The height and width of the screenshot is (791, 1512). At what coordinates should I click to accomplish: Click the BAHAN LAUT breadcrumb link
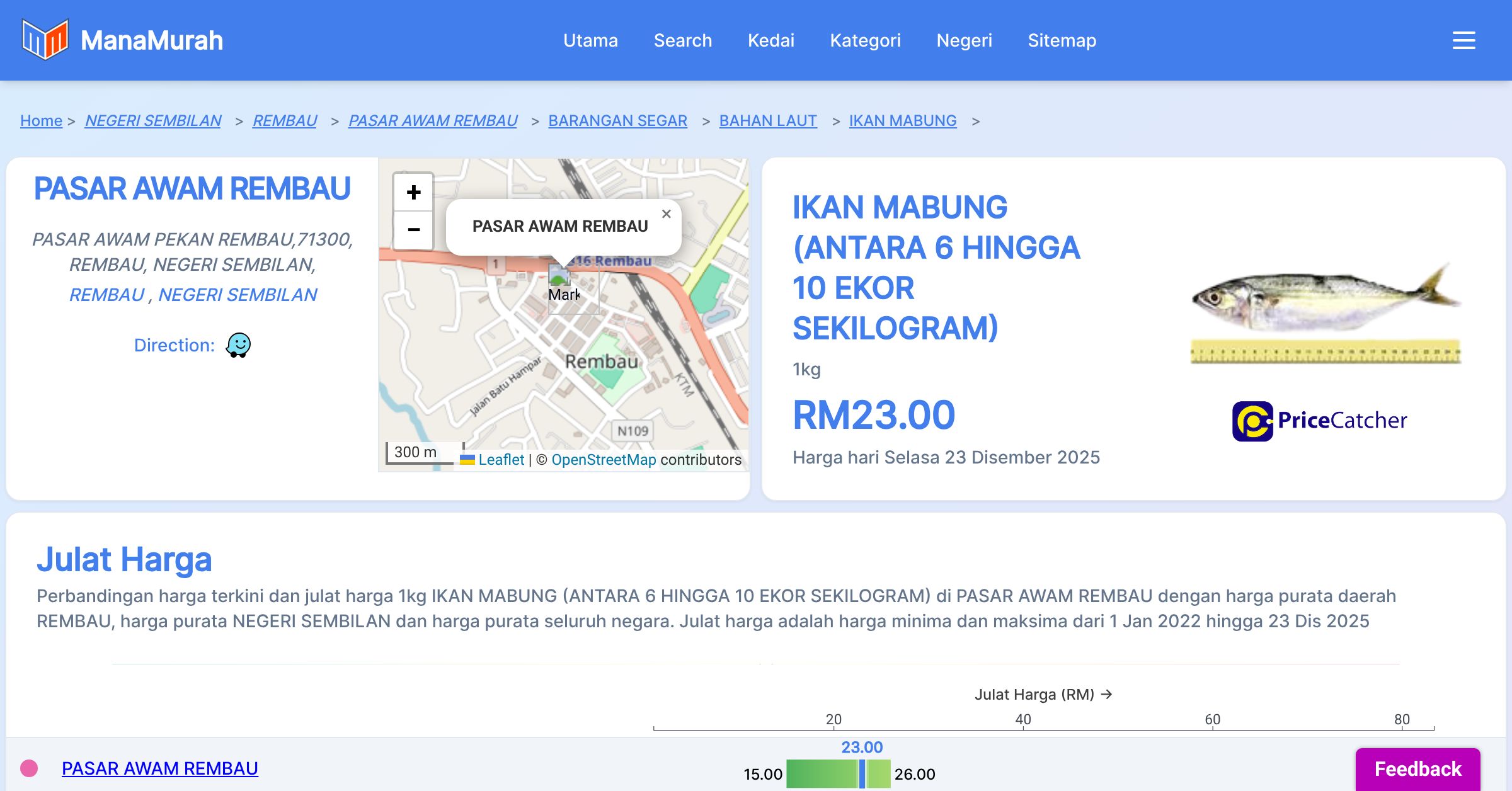[767, 120]
